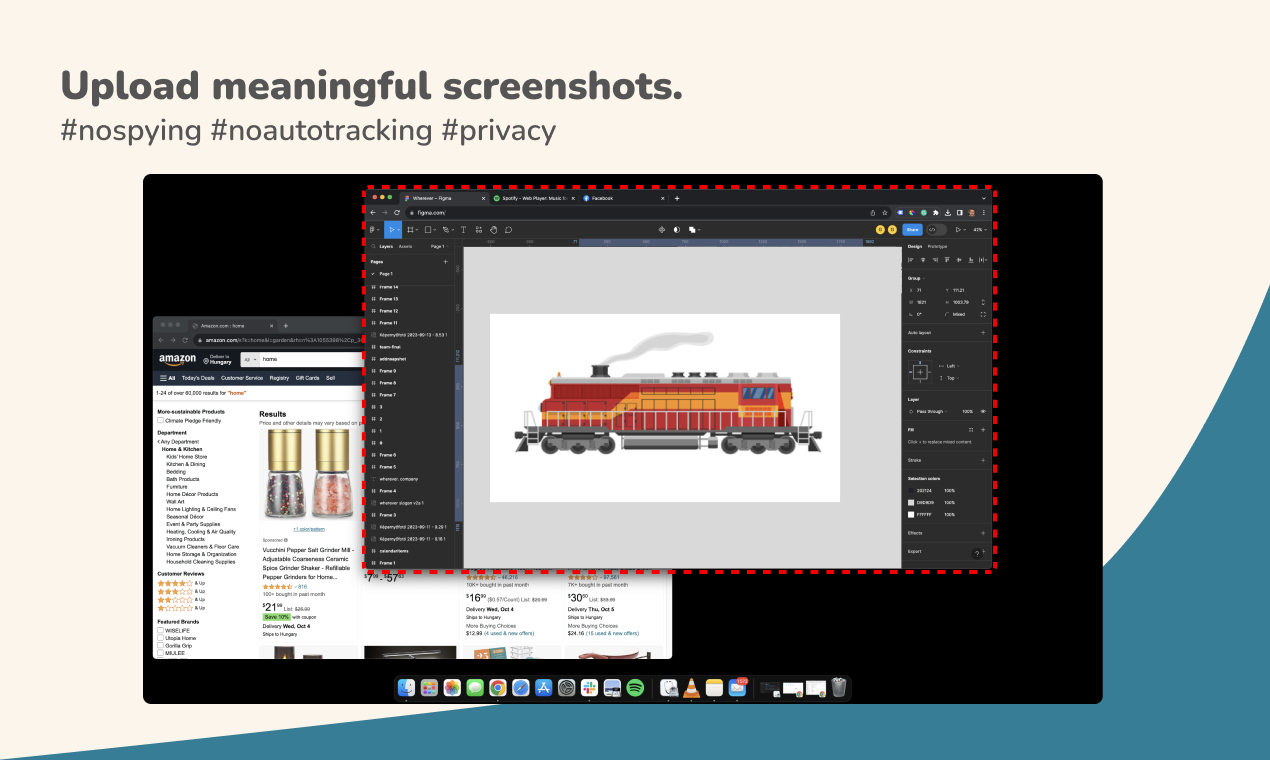This screenshot has height=760, width=1270.
Task: Click the FFFFFF selection color swatch
Action: pyautogui.click(x=911, y=514)
